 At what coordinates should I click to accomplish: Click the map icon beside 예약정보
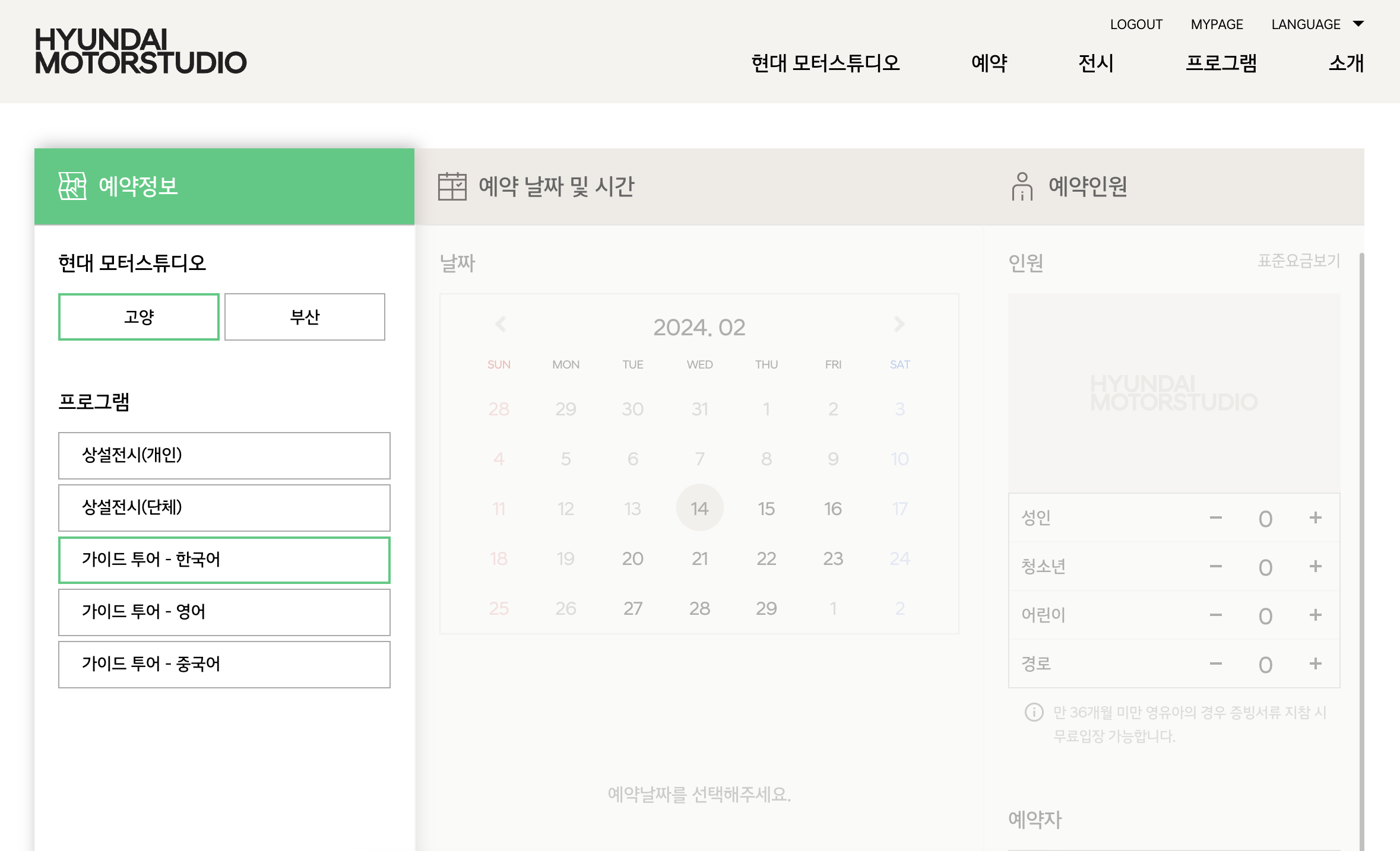(x=72, y=186)
